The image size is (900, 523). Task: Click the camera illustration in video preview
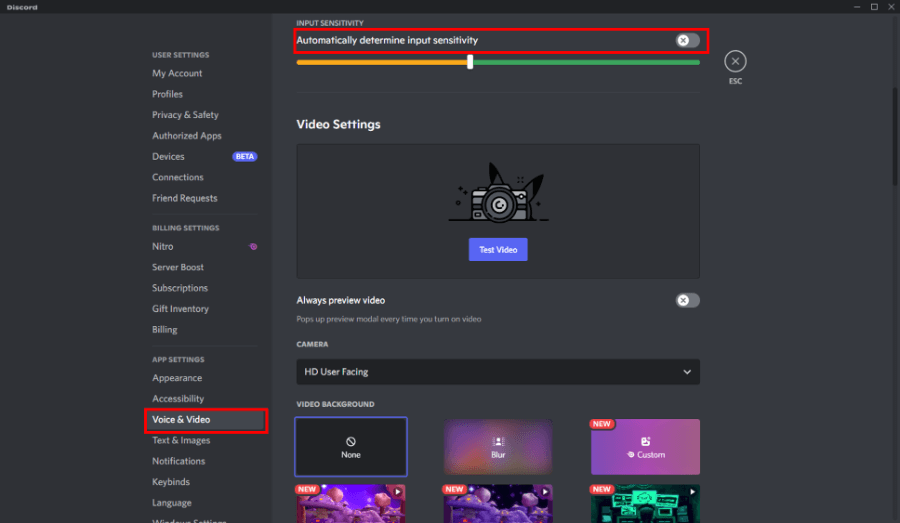[498, 193]
